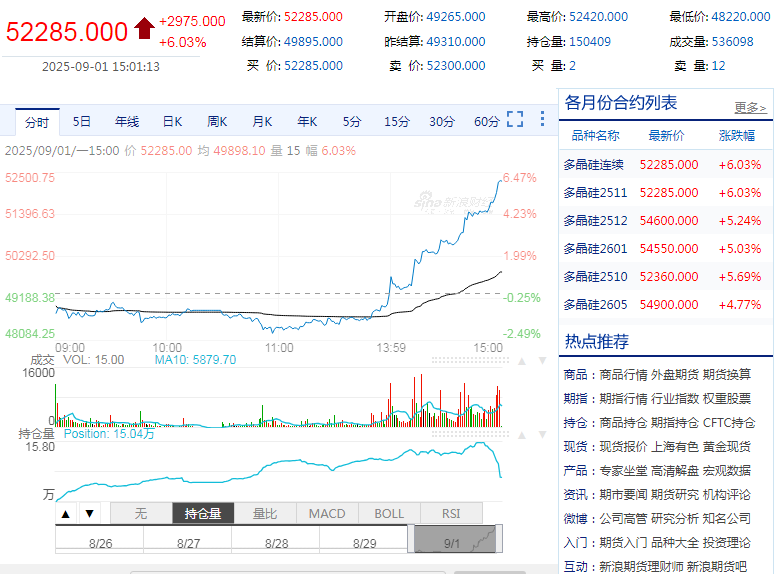Click the 8/27 date on timeline

click(x=188, y=544)
